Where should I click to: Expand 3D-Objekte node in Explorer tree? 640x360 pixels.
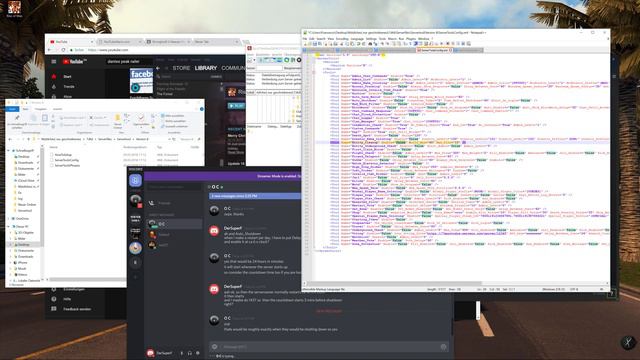[11, 233]
